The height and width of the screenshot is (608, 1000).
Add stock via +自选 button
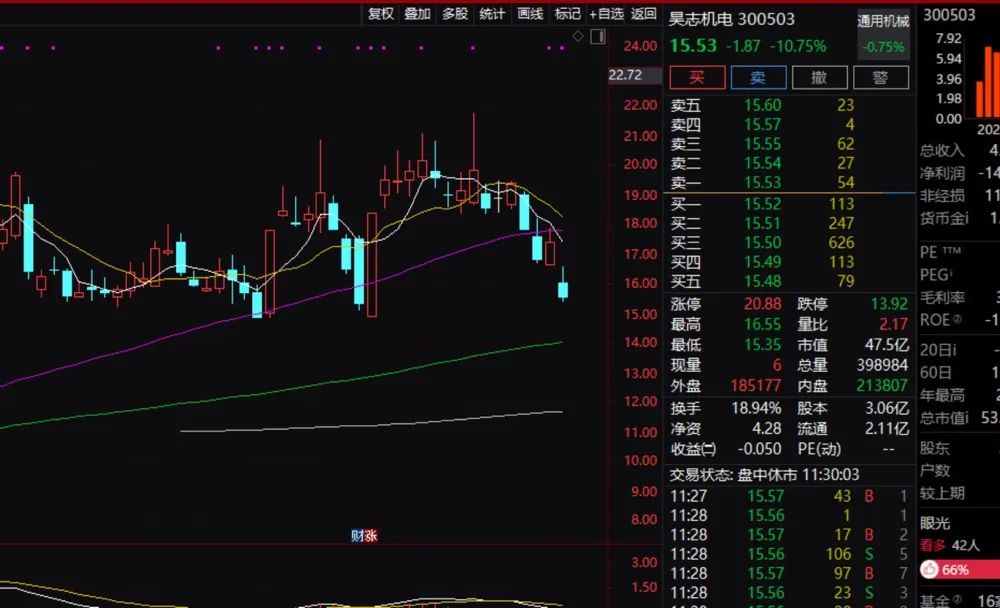[606, 13]
